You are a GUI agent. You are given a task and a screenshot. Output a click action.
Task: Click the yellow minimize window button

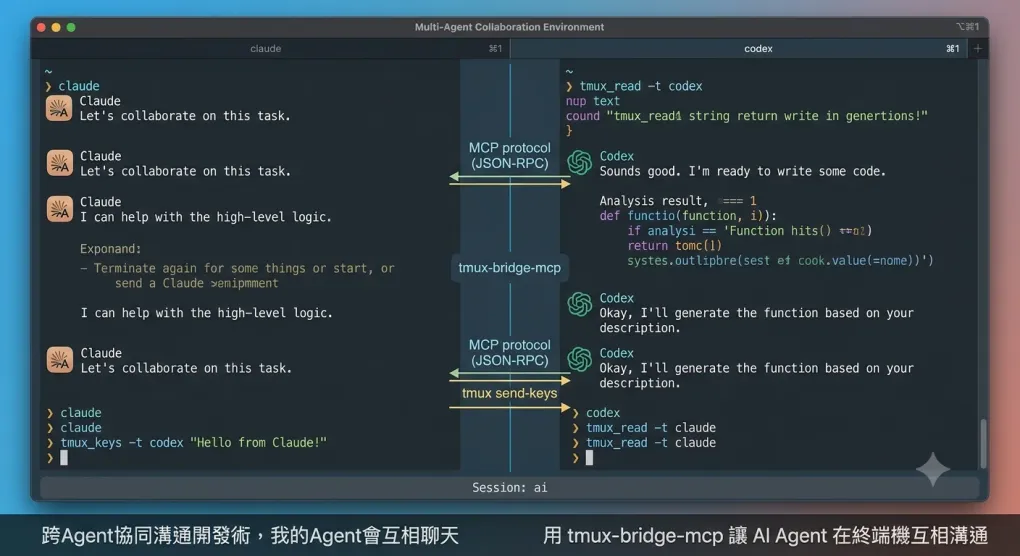pyautogui.click(x=56, y=27)
